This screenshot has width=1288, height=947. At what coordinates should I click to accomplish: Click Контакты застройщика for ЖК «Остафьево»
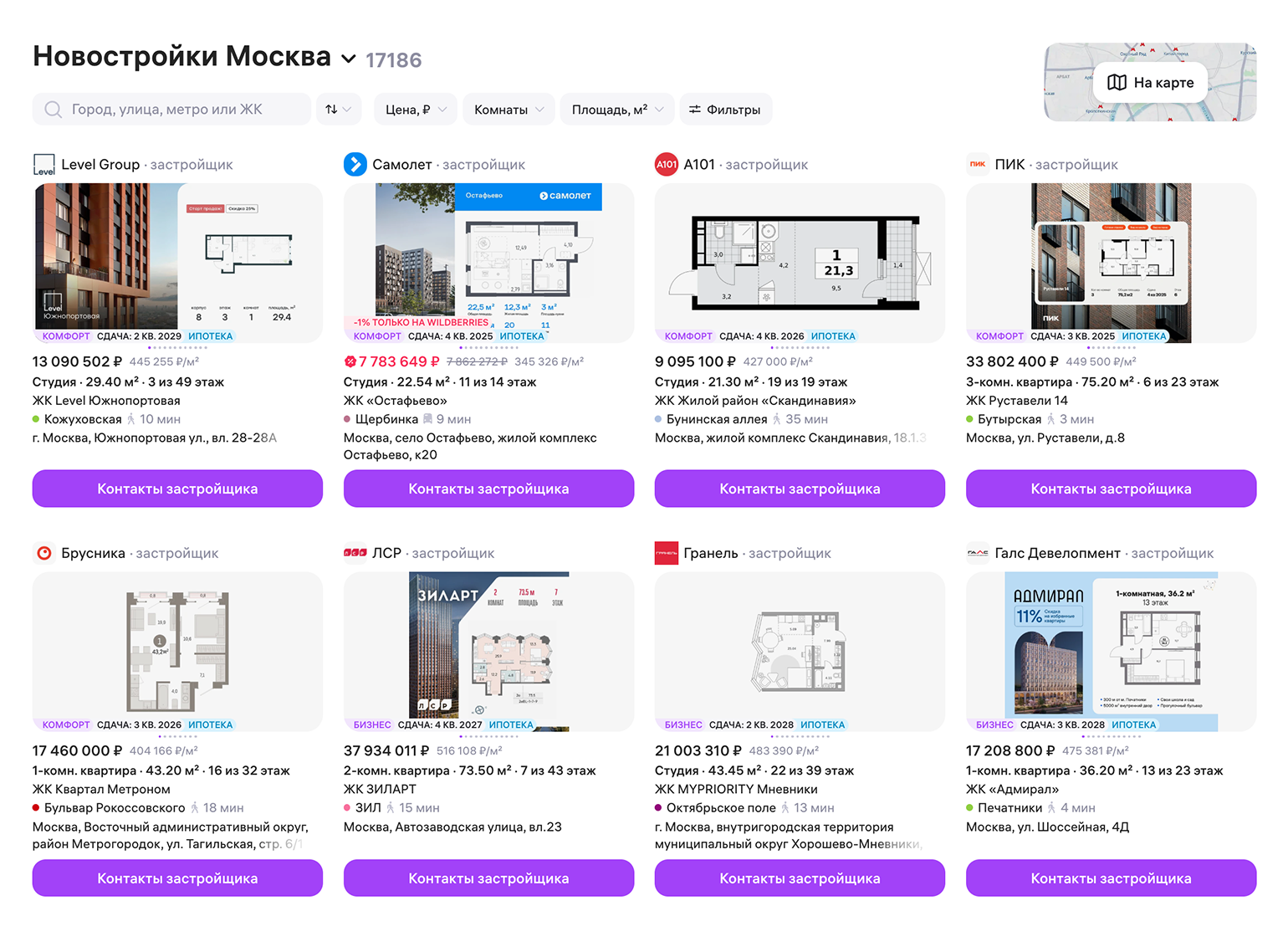tap(488, 489)
